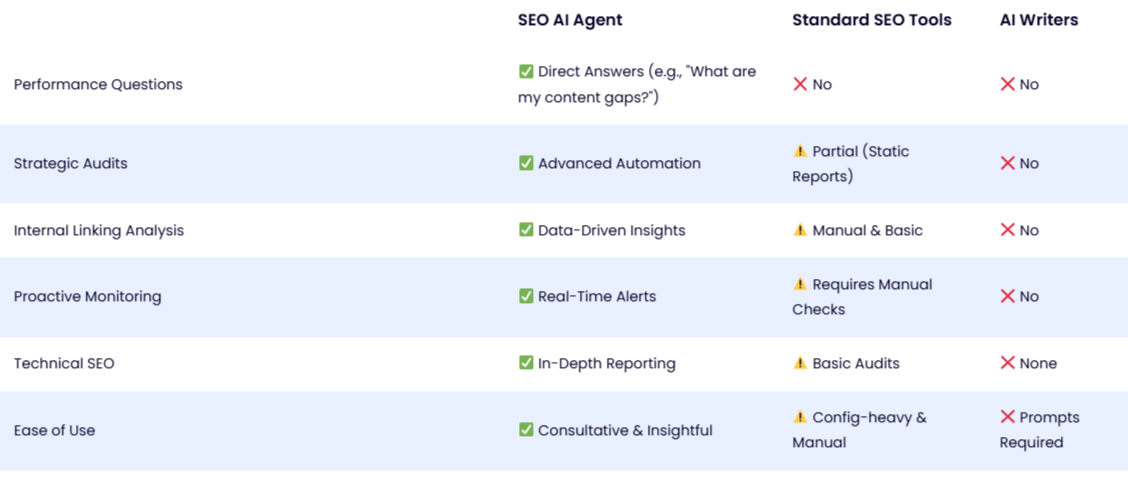This screenshot has width=1128, height=477.
Task: Click the Proactive Monitoring row label
Action: click(88, 296)
